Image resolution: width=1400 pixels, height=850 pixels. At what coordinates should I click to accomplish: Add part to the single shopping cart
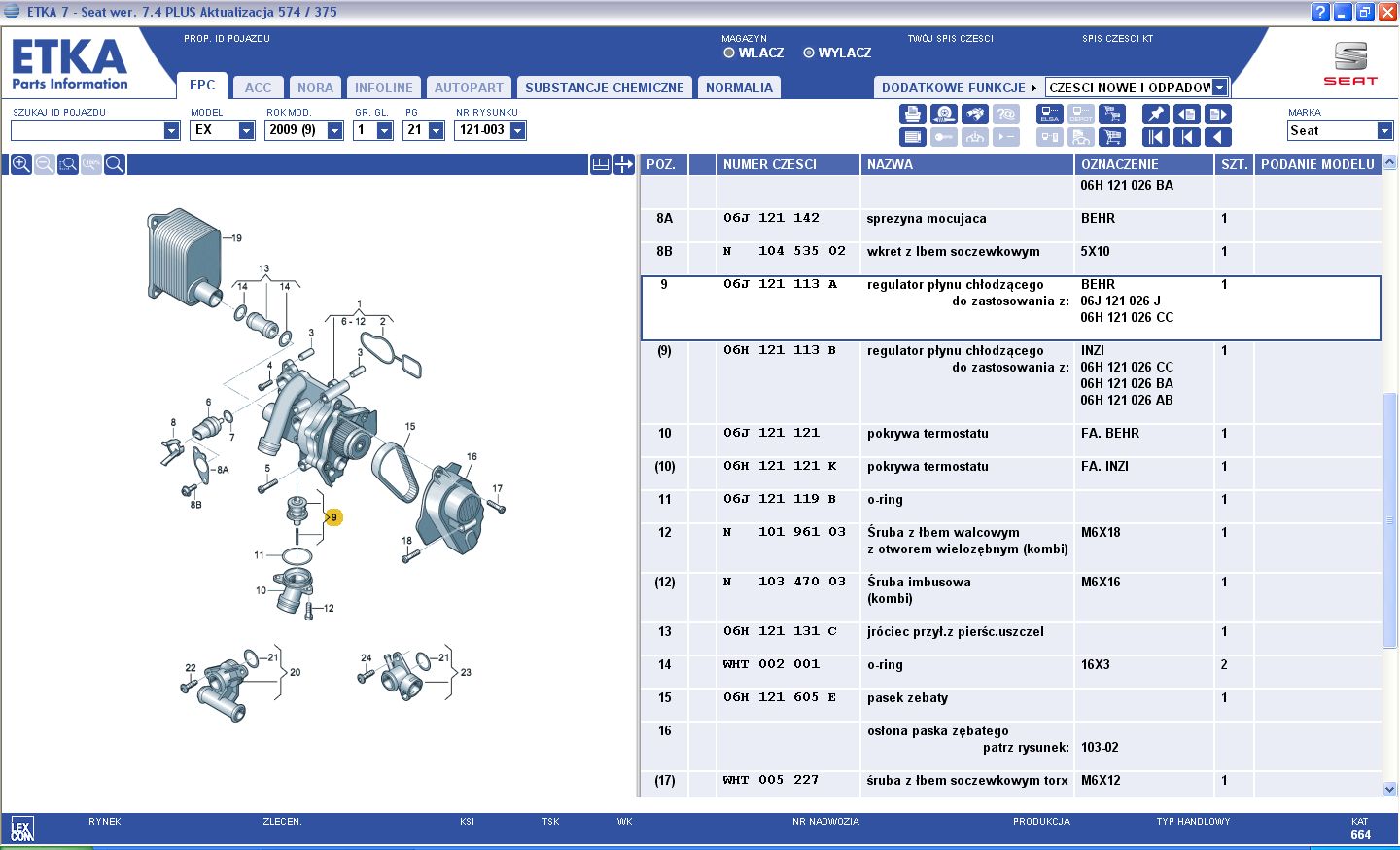point(1112,137)
